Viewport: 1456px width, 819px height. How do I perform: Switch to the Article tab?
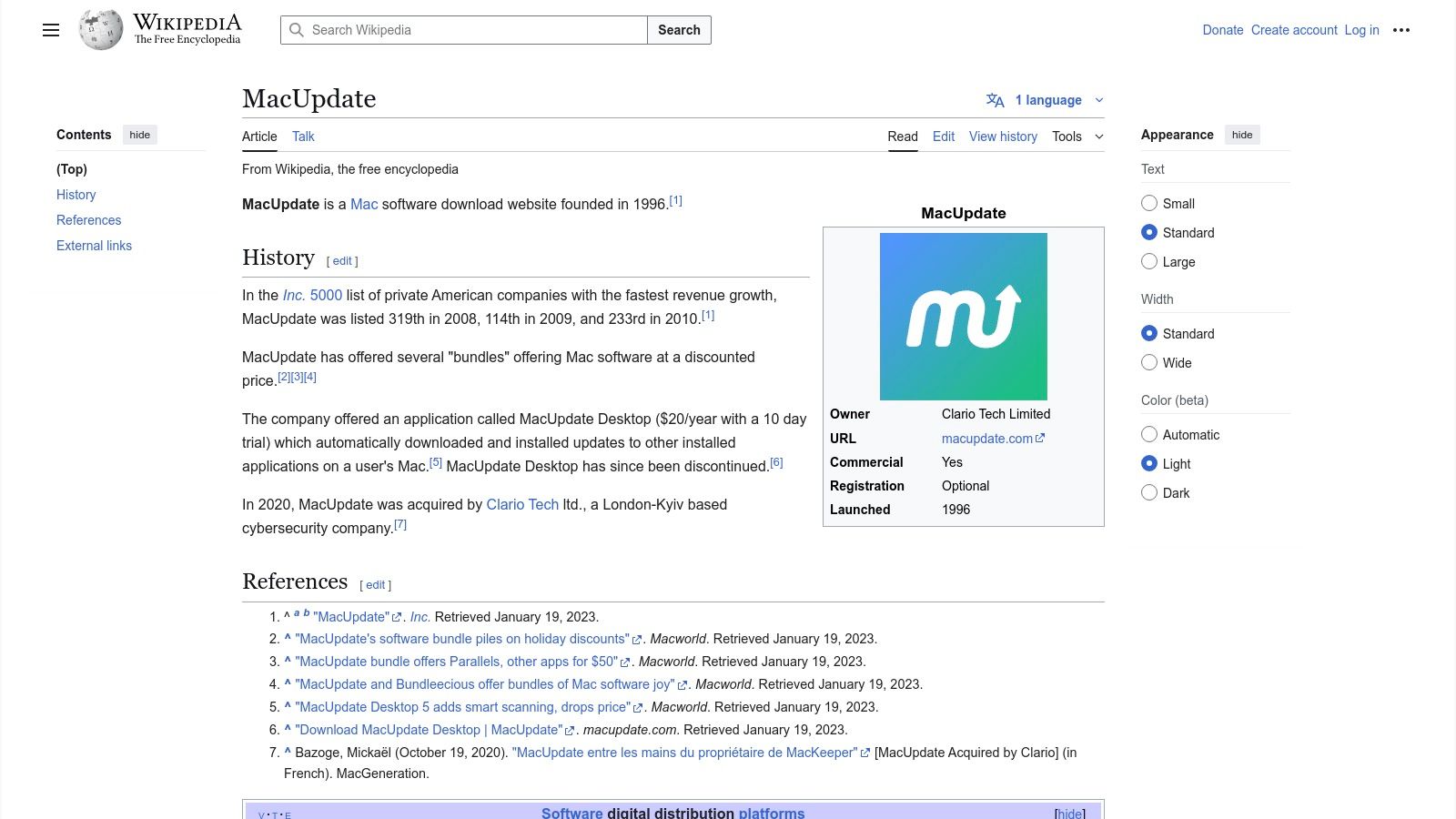(x=259, y=136)
